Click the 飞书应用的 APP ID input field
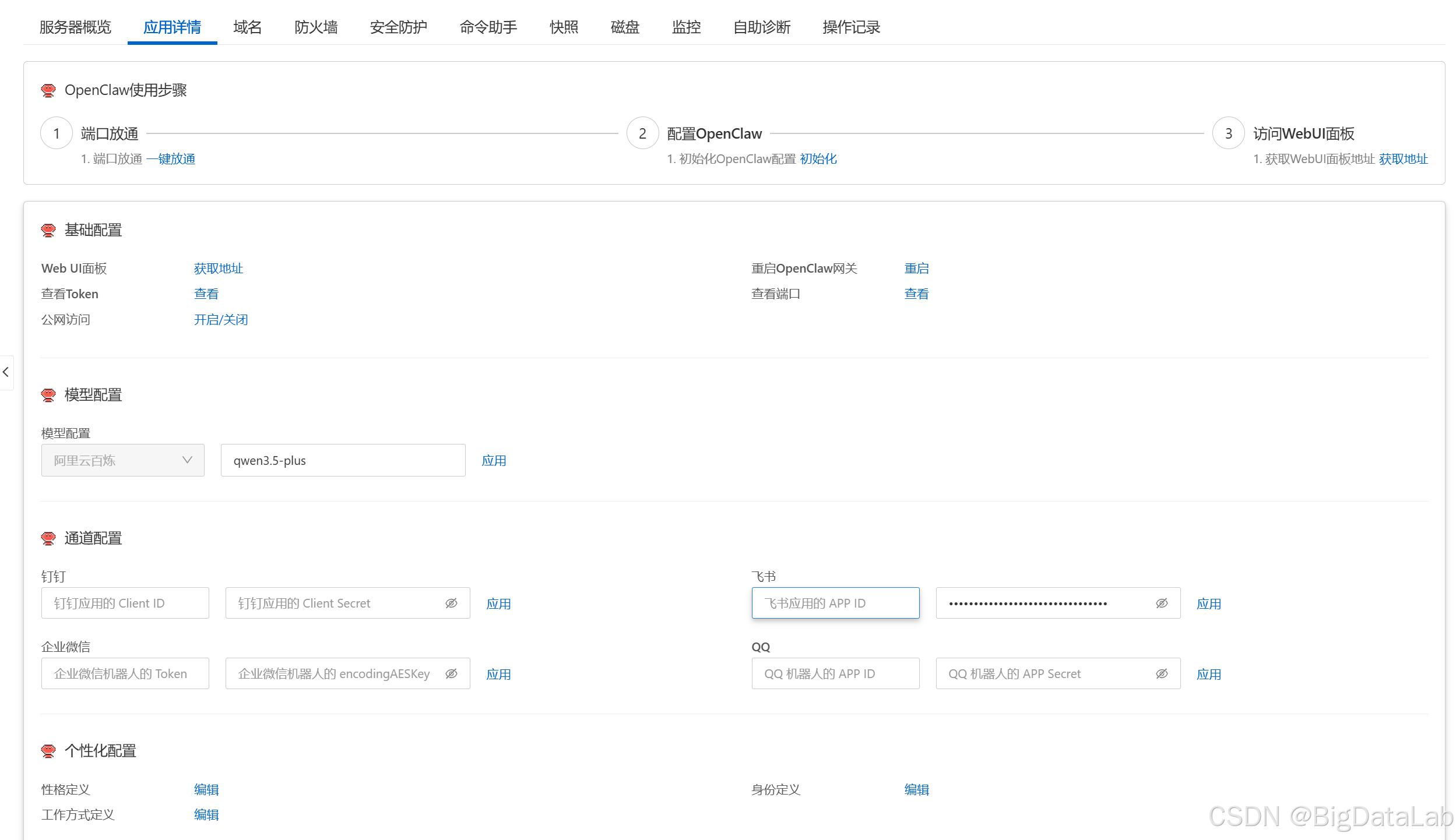The image size is (1456, 840). coord(835,603)
